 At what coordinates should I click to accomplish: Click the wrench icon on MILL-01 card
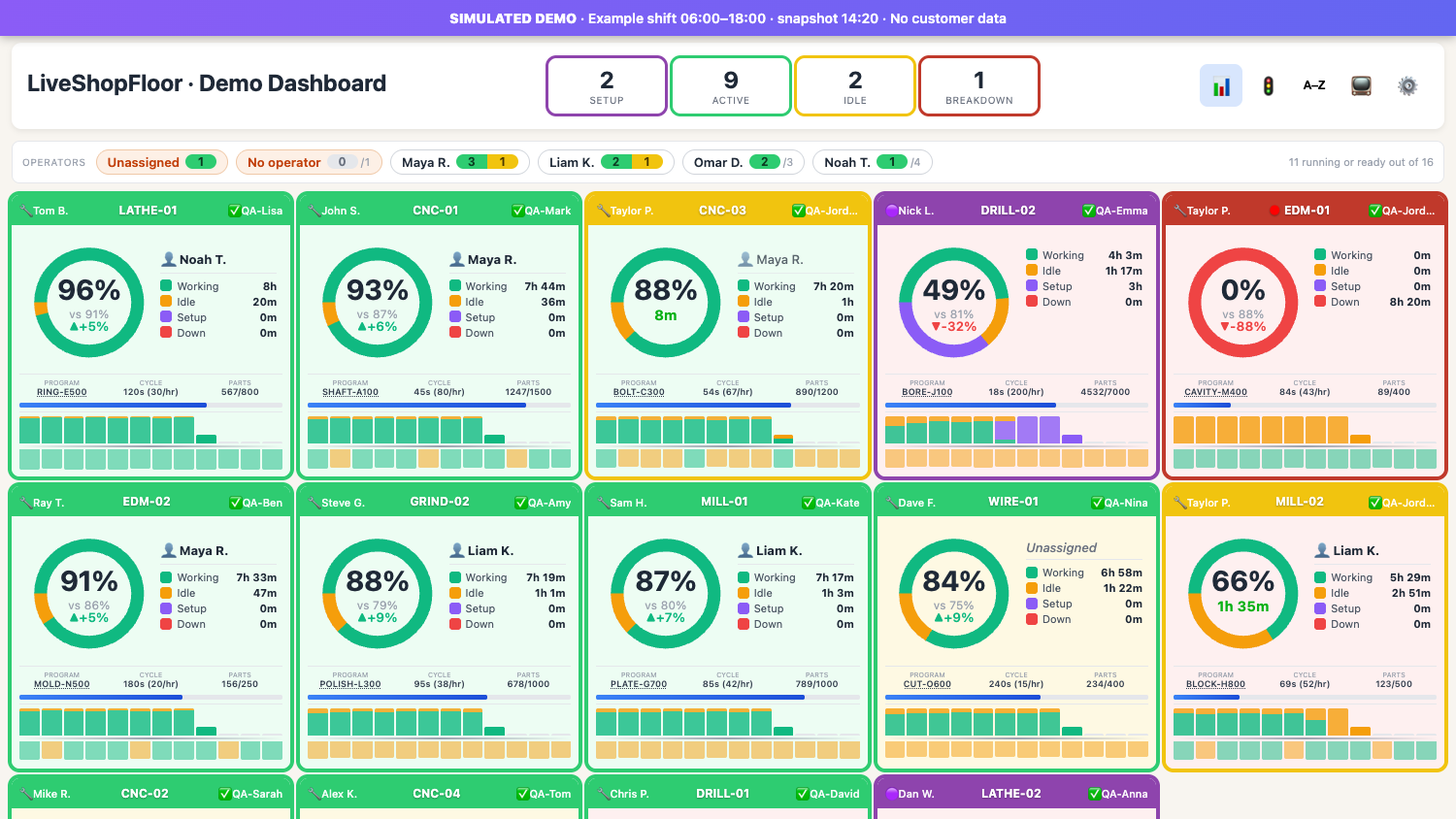[603, 503]
